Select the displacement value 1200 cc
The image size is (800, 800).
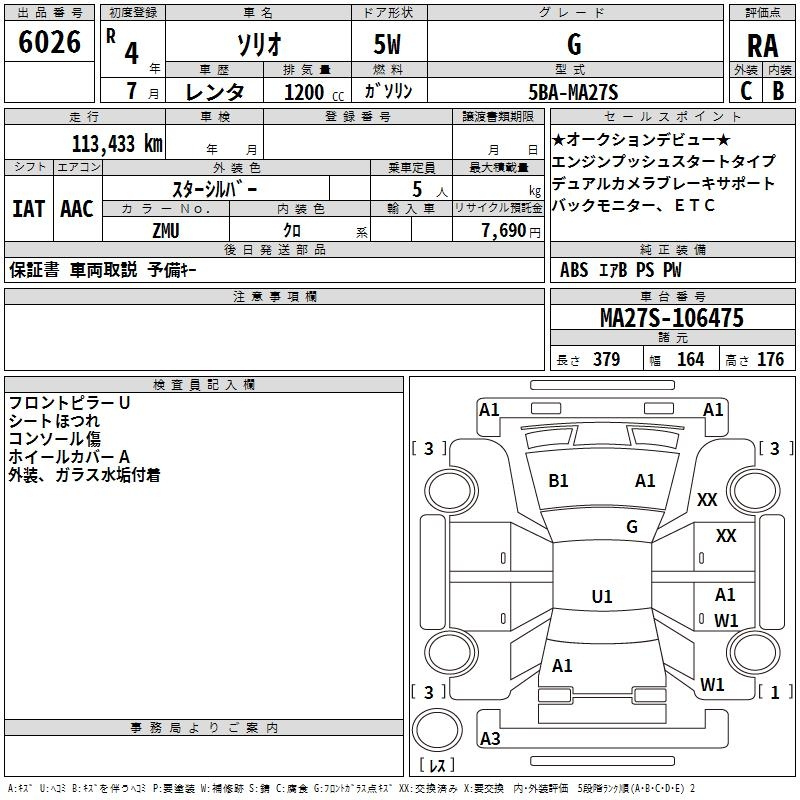314,92
